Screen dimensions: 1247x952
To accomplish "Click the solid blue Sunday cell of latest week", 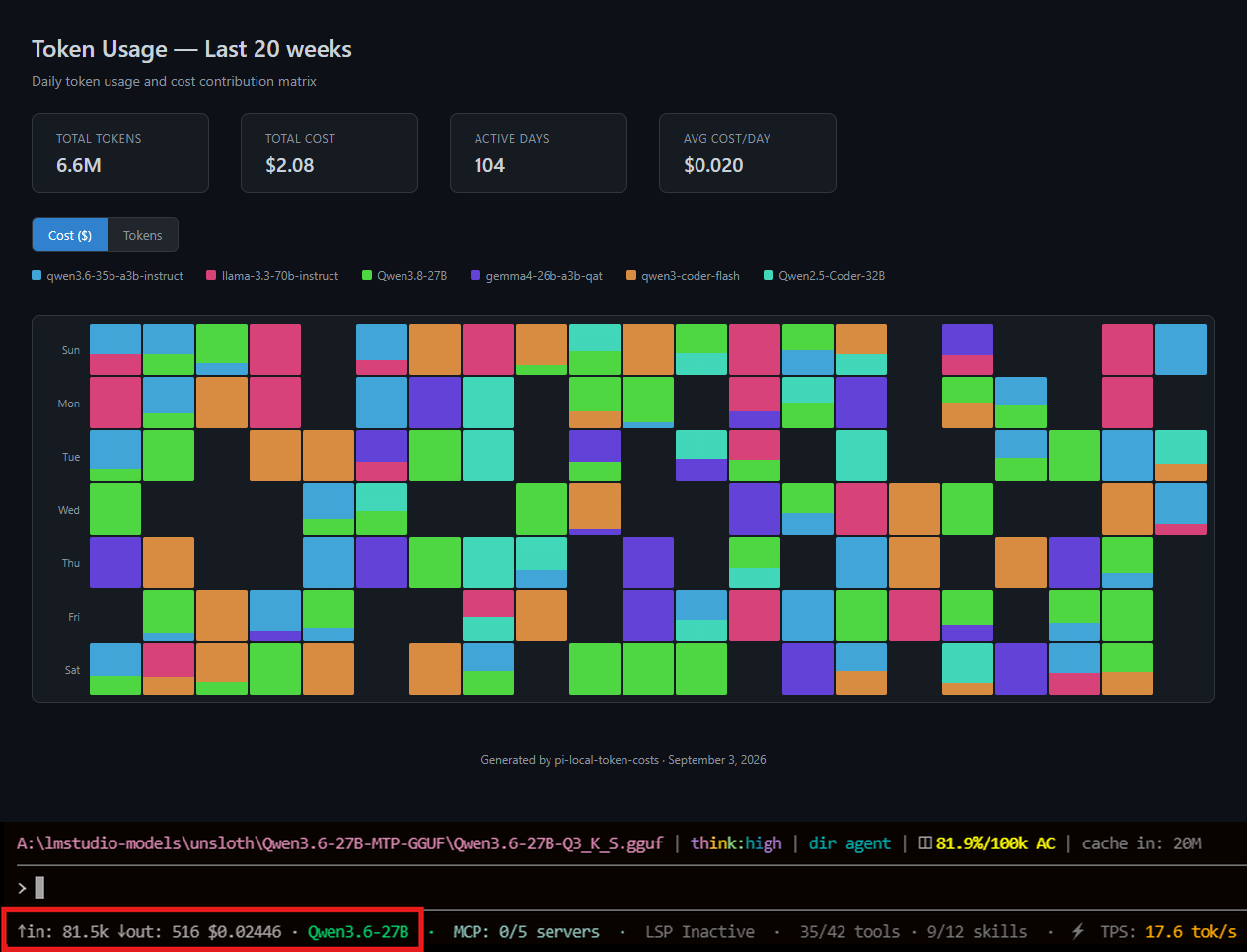I will pos(1181,349).
